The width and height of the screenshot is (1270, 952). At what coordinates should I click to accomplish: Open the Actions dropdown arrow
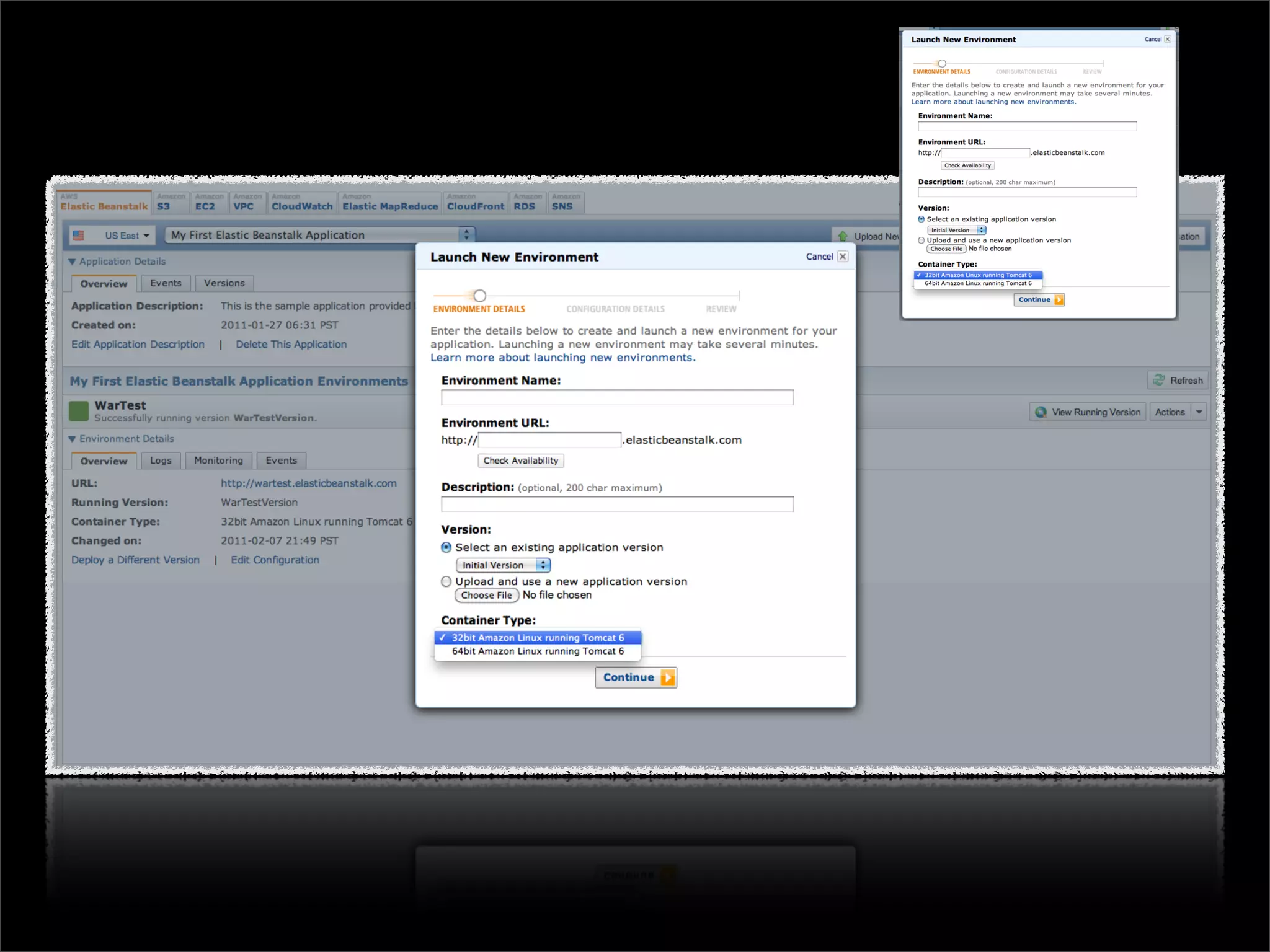point(1199,412)
